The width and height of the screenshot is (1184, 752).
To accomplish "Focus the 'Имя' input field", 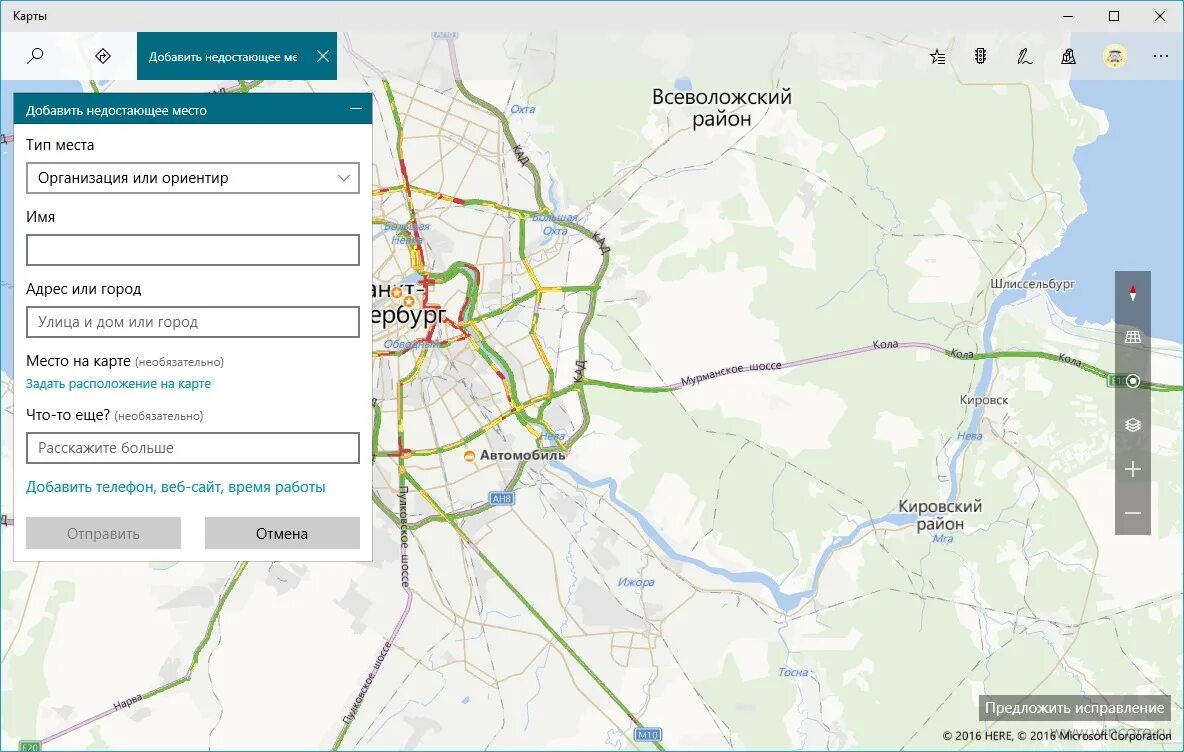I will point(193,250).
